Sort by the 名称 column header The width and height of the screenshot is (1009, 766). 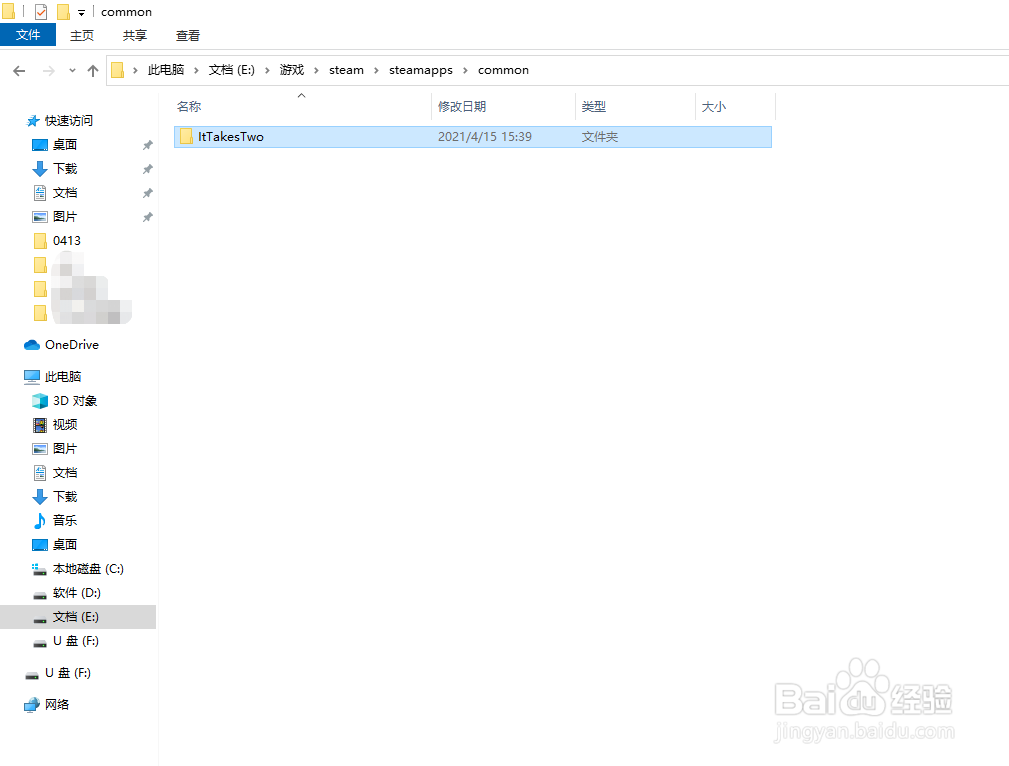[x=302, y=106]
